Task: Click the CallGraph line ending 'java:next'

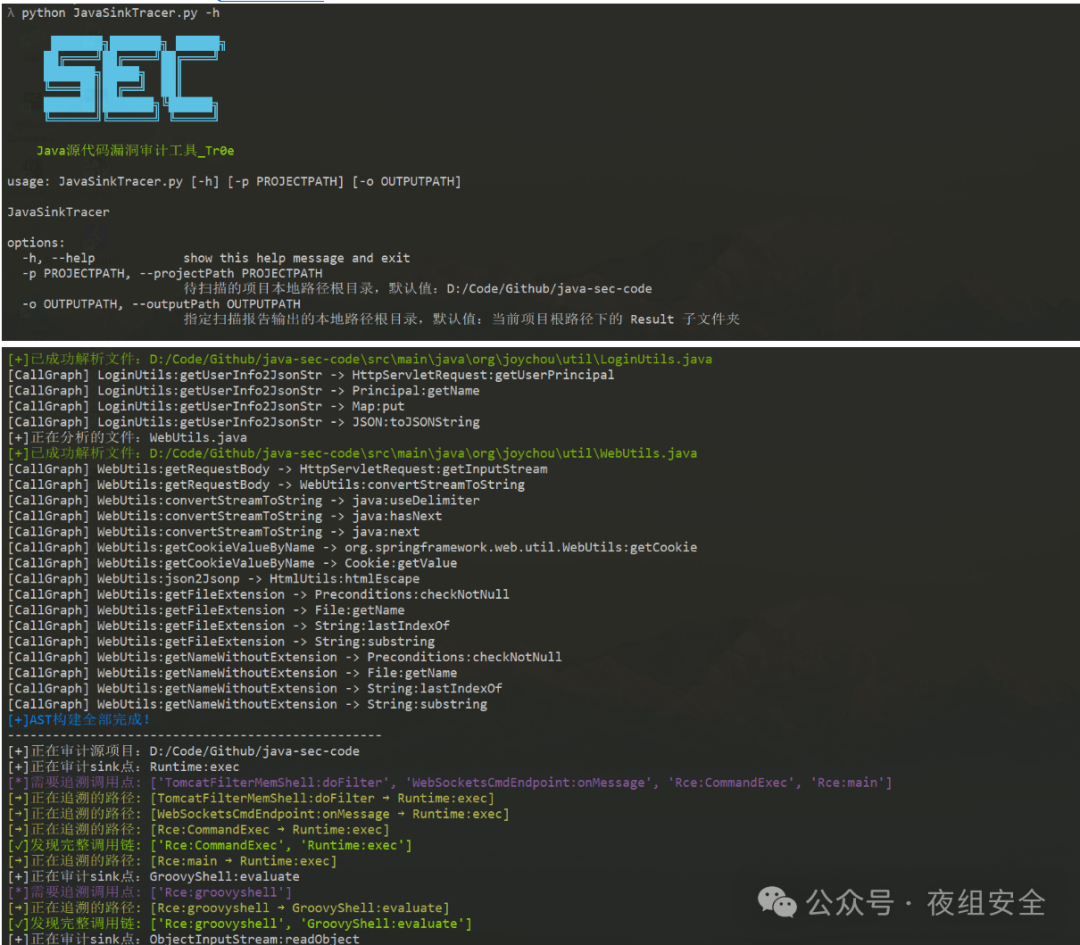Action: coord(214,532)
